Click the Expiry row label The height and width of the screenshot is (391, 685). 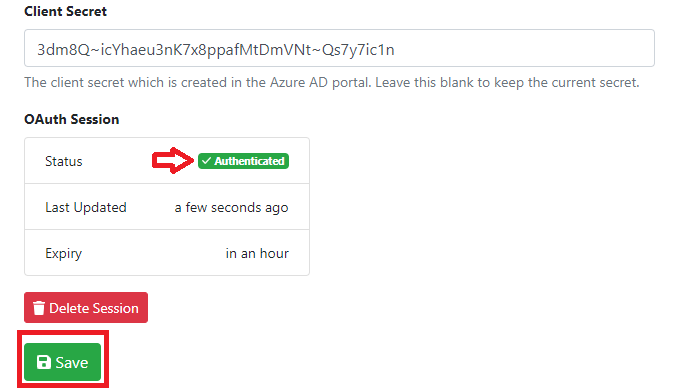tap(64, 253)
